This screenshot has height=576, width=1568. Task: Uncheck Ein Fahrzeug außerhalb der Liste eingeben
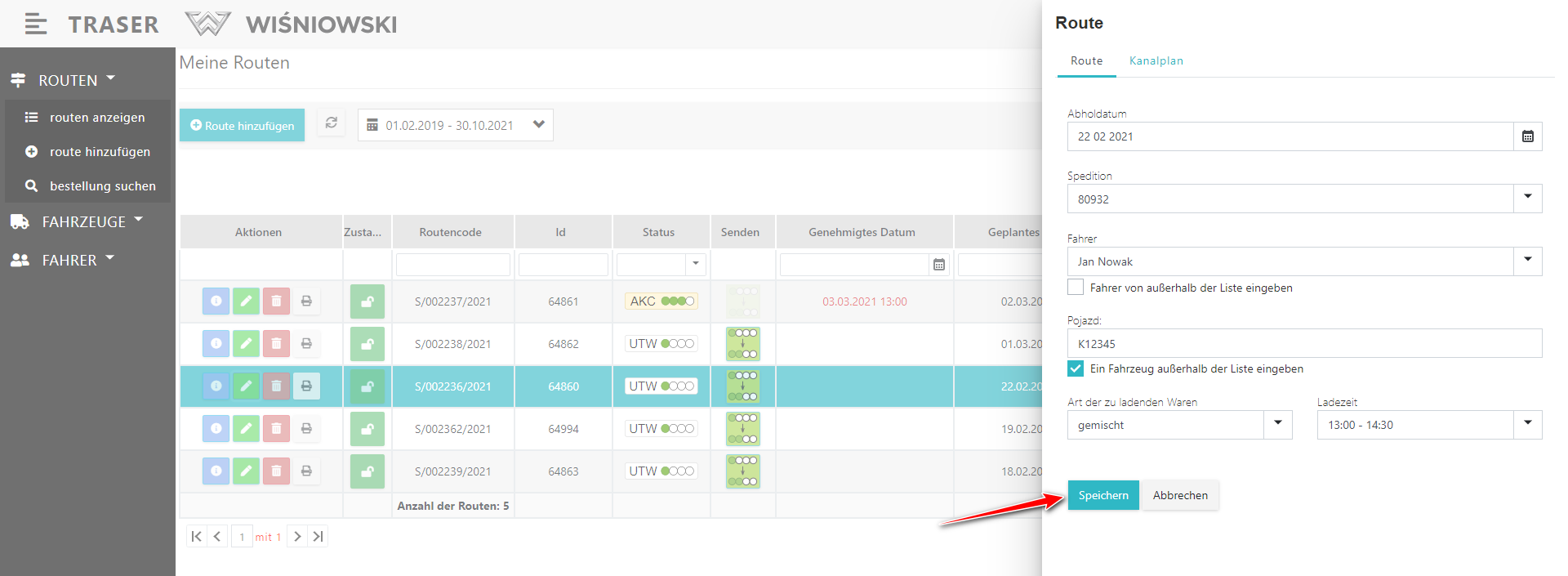pyautogui.click(x=1076, y=368)
